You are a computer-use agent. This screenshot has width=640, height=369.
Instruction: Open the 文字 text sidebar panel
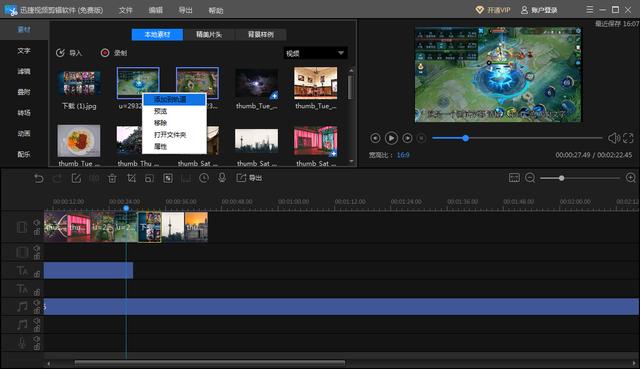point(24,51)
